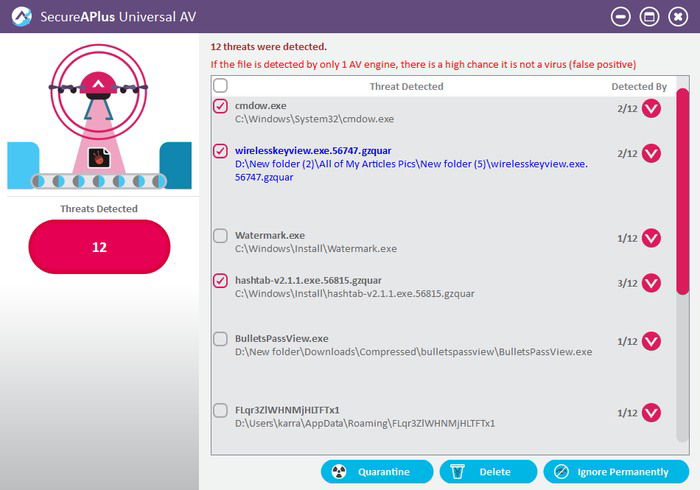Click the bulletspassview Downloads\Compressed path
The height and width of the screenshot is (490, 700).
pyautogui.click(x=413, y=352)
